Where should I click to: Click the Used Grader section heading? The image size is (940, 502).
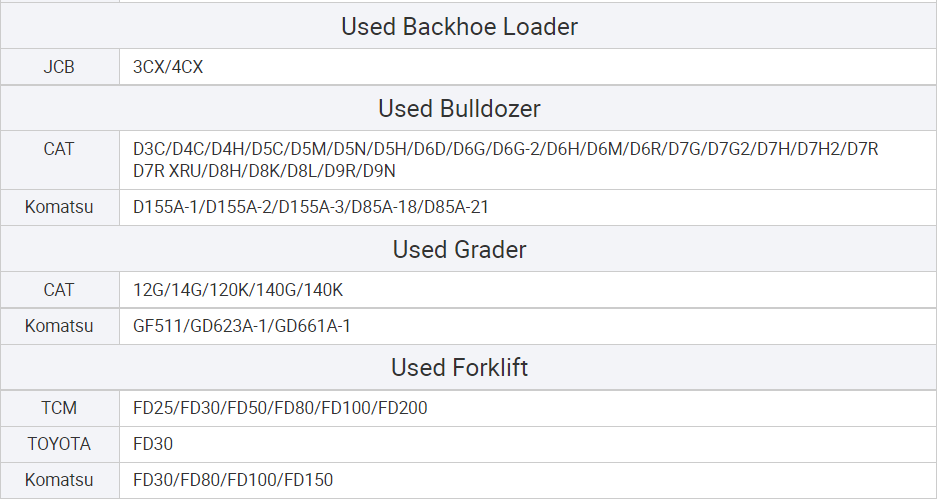(459, 249)
